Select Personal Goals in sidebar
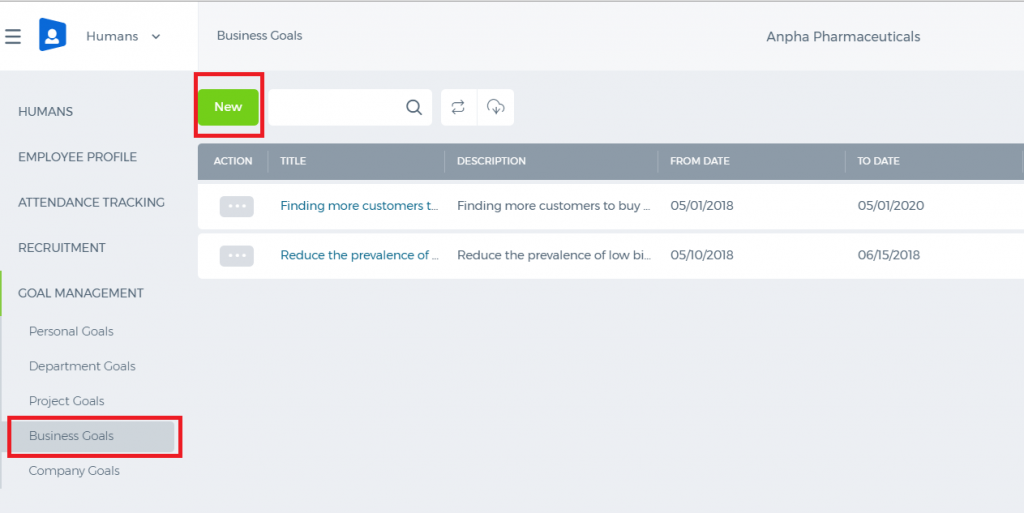 [71, 332]
